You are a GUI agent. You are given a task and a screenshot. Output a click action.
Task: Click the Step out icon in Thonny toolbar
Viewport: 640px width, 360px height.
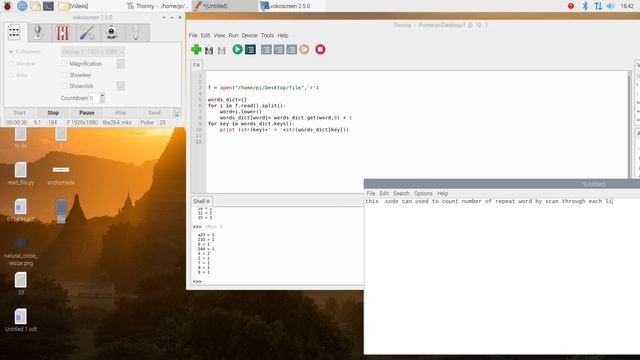[x=291, y=49]
